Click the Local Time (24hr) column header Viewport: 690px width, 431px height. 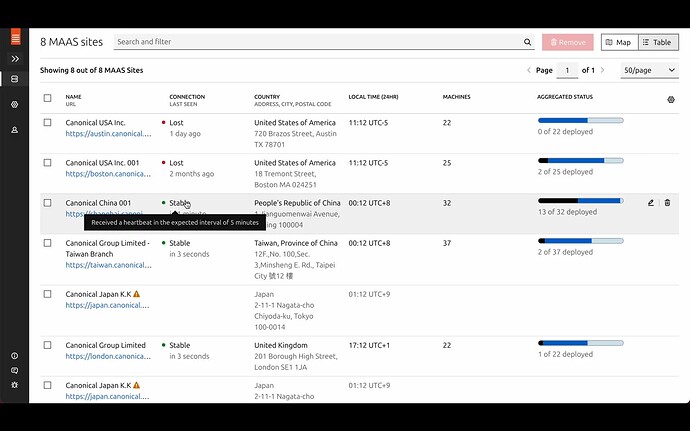coord(373,96)
